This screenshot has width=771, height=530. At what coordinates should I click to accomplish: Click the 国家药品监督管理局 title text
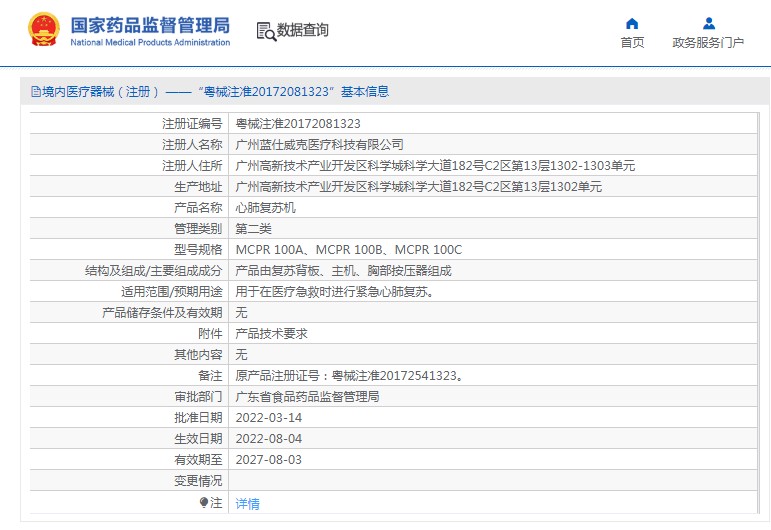click(150, 24)
